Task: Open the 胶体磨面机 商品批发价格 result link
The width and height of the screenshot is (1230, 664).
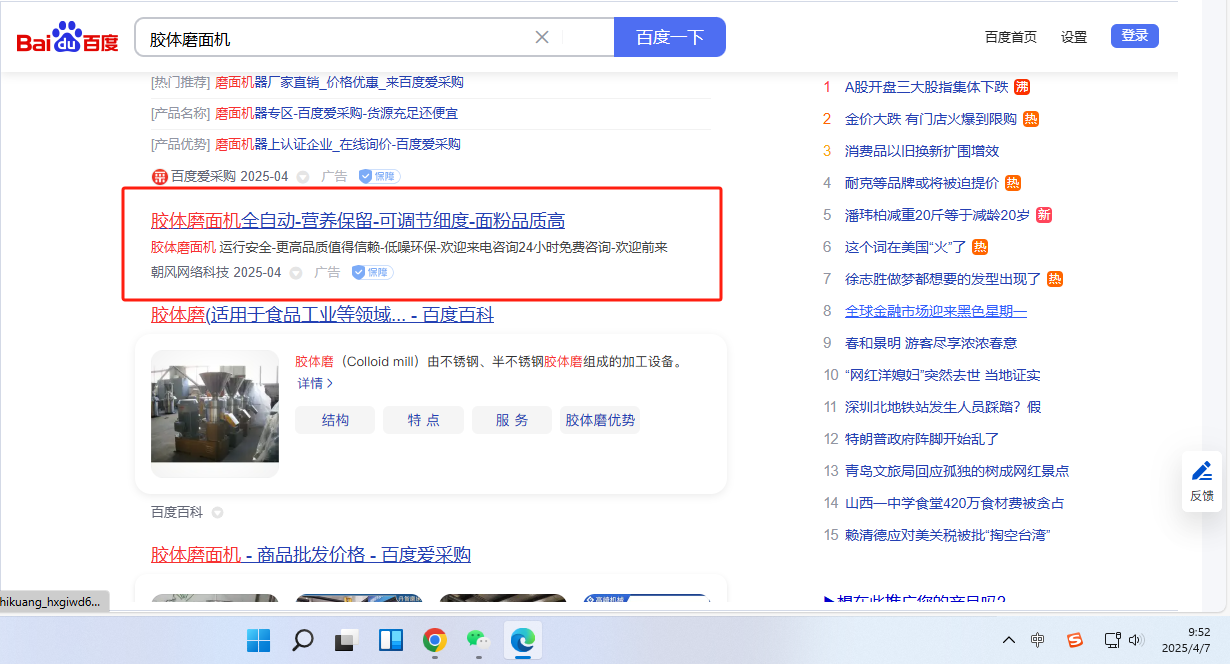Action: [x=310, y=555]
